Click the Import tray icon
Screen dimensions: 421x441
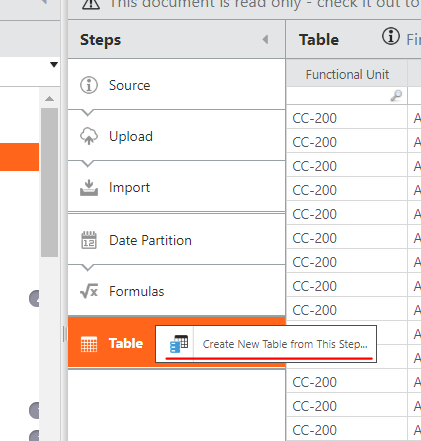89,187
